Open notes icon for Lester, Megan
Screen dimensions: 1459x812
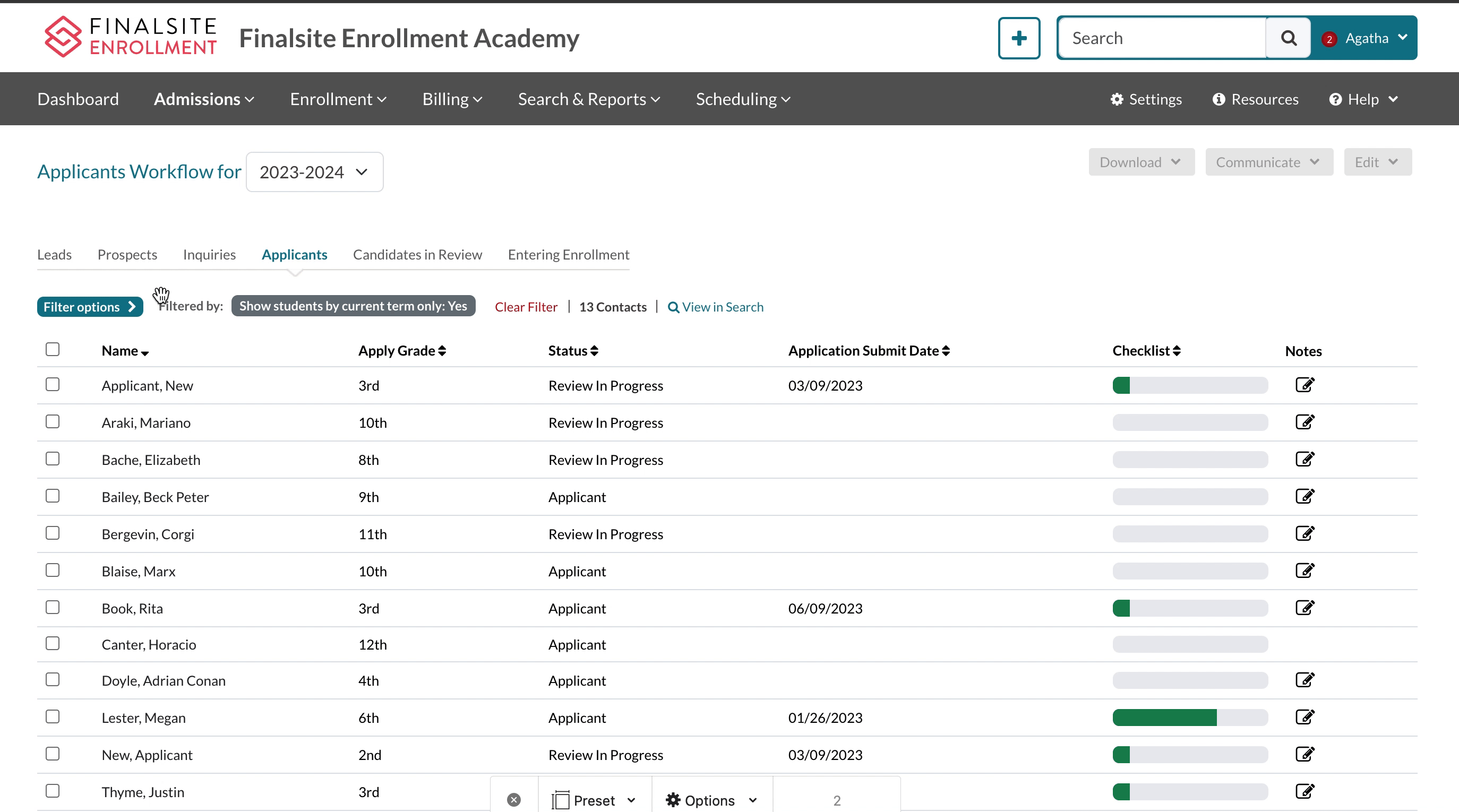[x=1304, y=717]
